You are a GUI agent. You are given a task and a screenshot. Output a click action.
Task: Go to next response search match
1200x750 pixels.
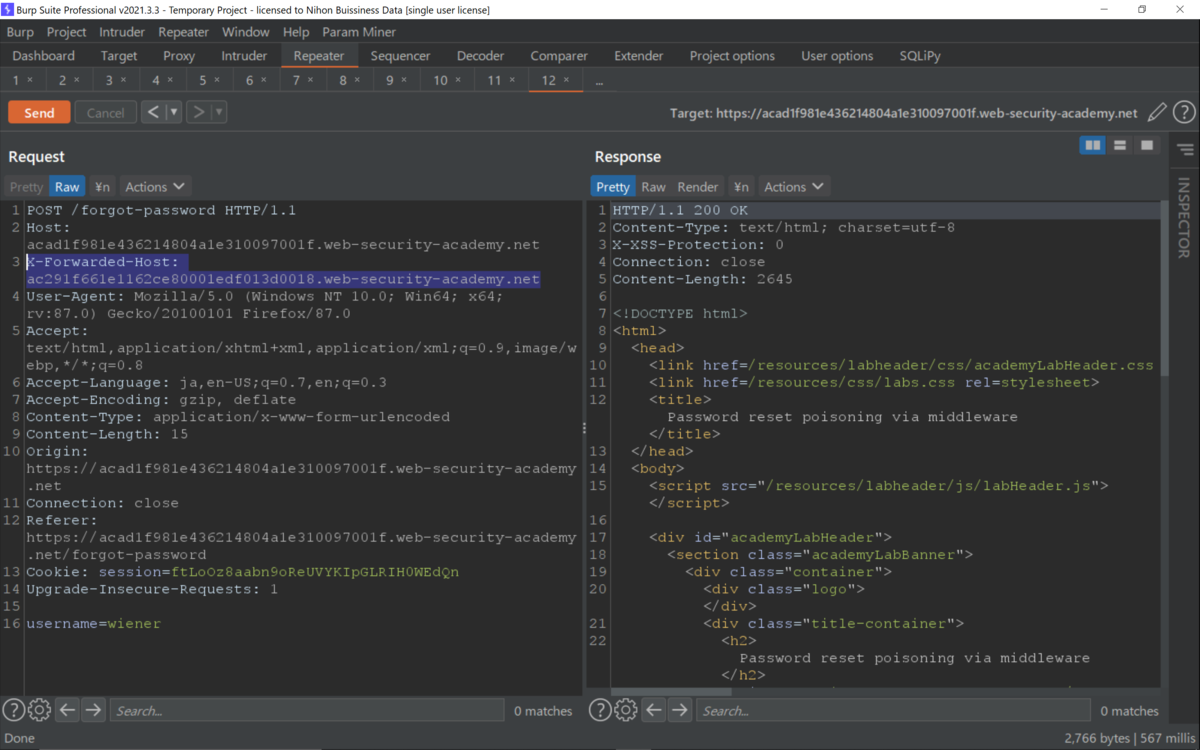[x=680, y=710]
